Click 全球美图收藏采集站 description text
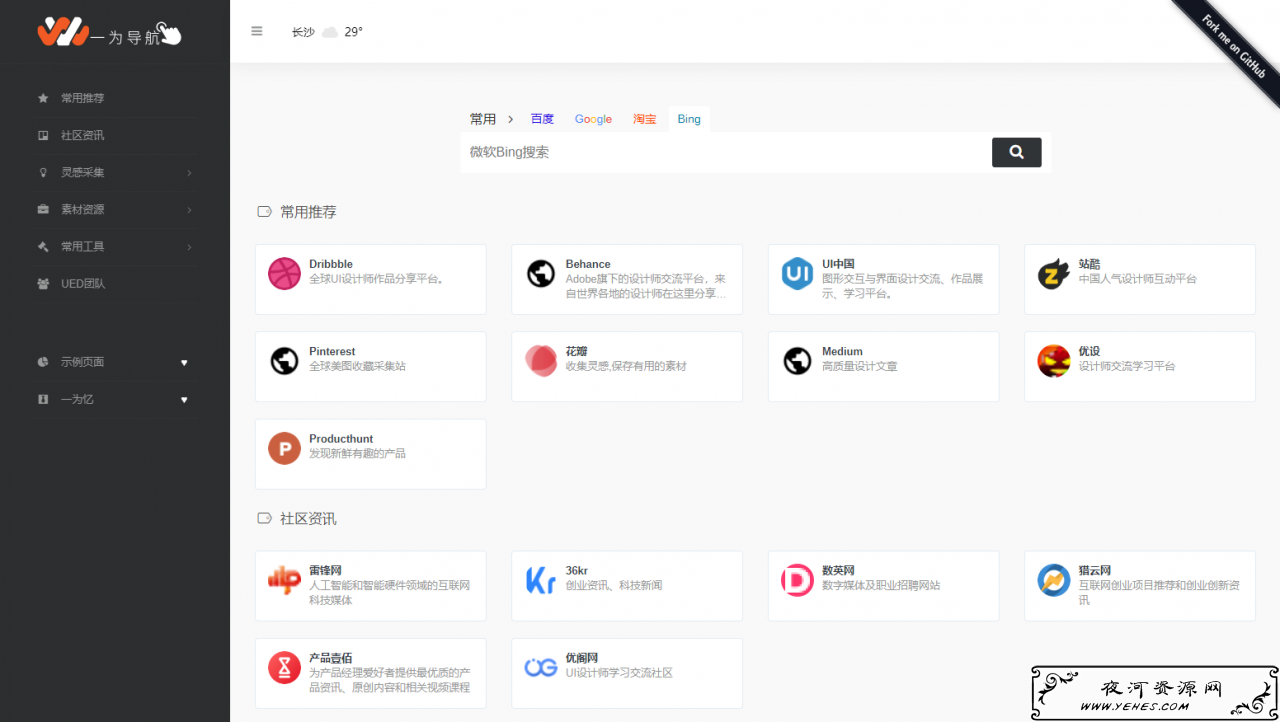 [x=357, y=367]
